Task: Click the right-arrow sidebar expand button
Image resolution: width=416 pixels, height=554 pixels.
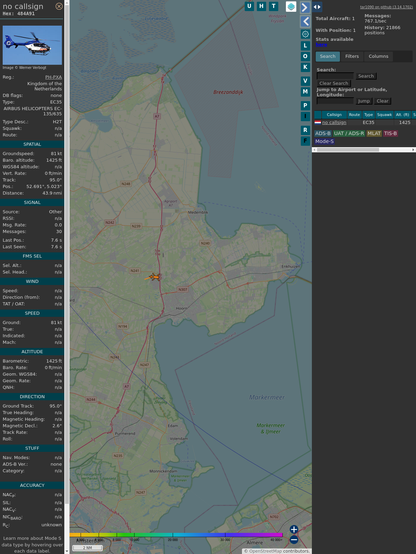Action: point(305,7)
